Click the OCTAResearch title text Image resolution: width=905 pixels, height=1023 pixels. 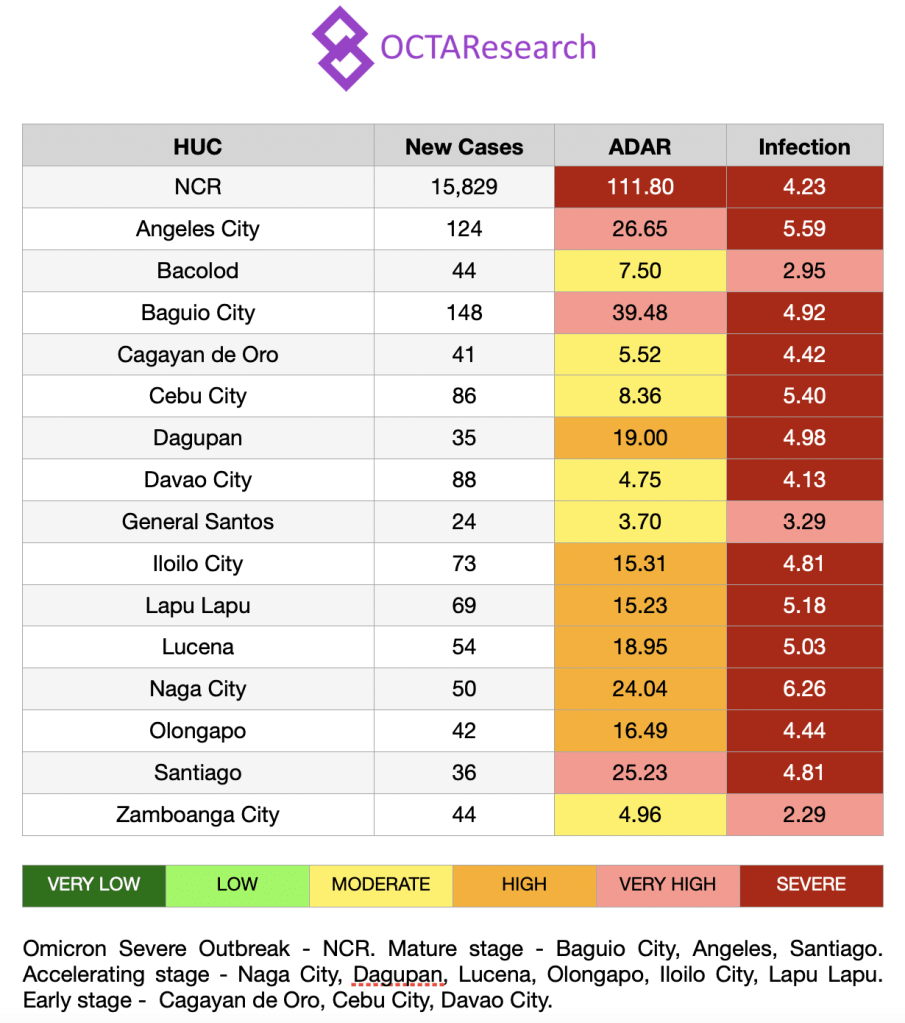point(488,47)
